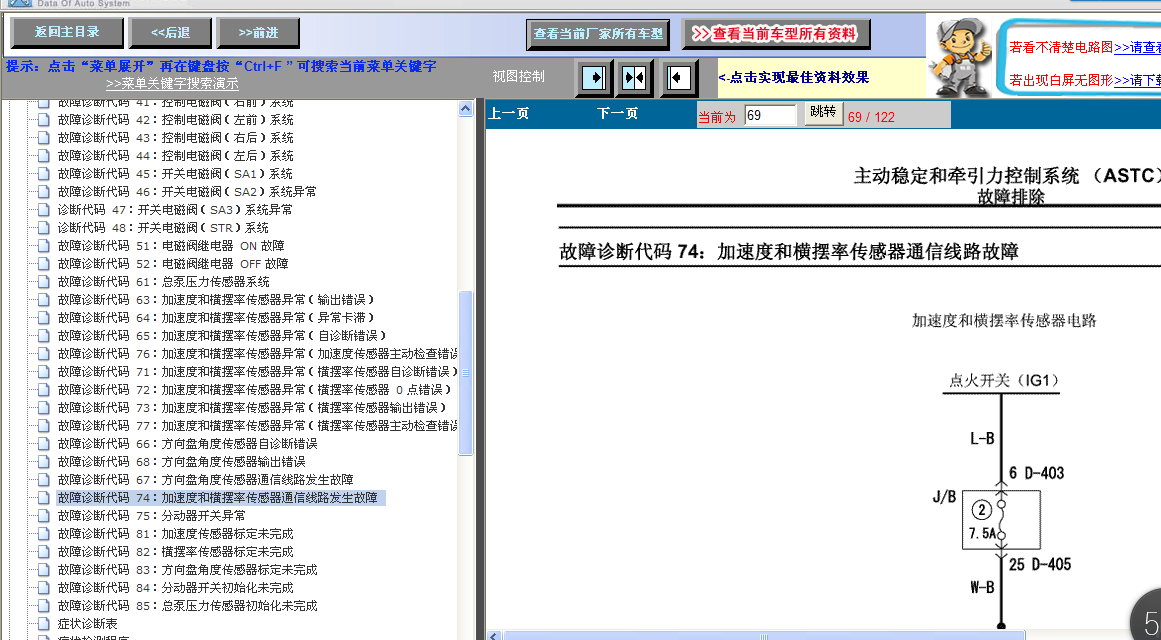The image size is (1161, 640).
Task: Select 故障诊断代码 85 总泵压力传感器初始化未完成
Action: coord(187,606)
